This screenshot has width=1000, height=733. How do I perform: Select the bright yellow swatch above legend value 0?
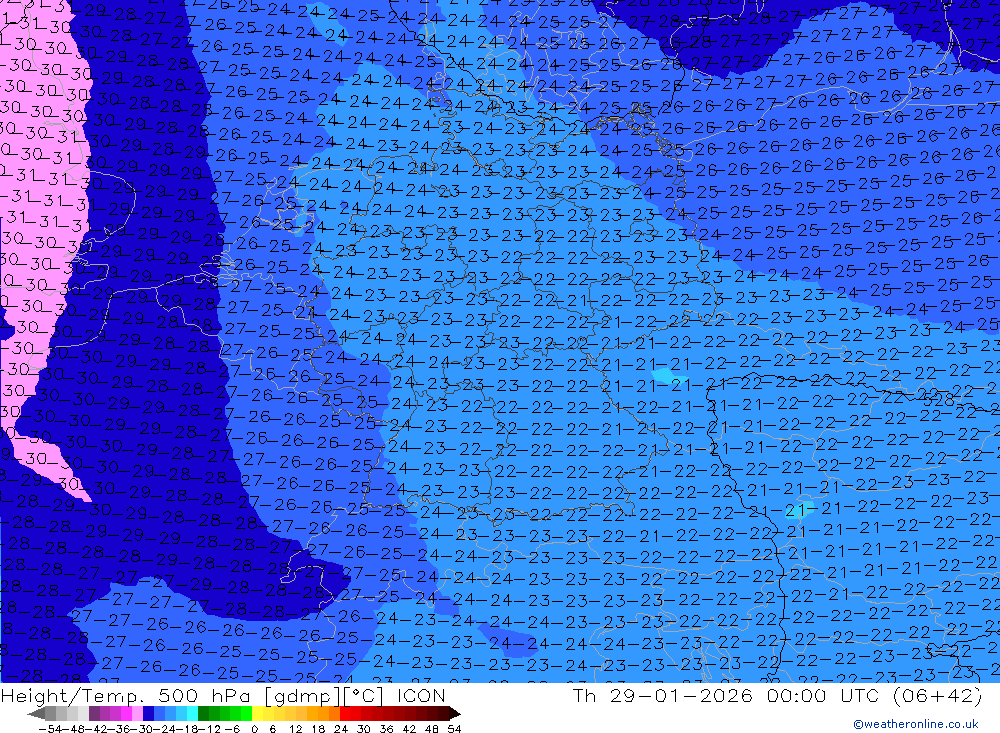258,713
